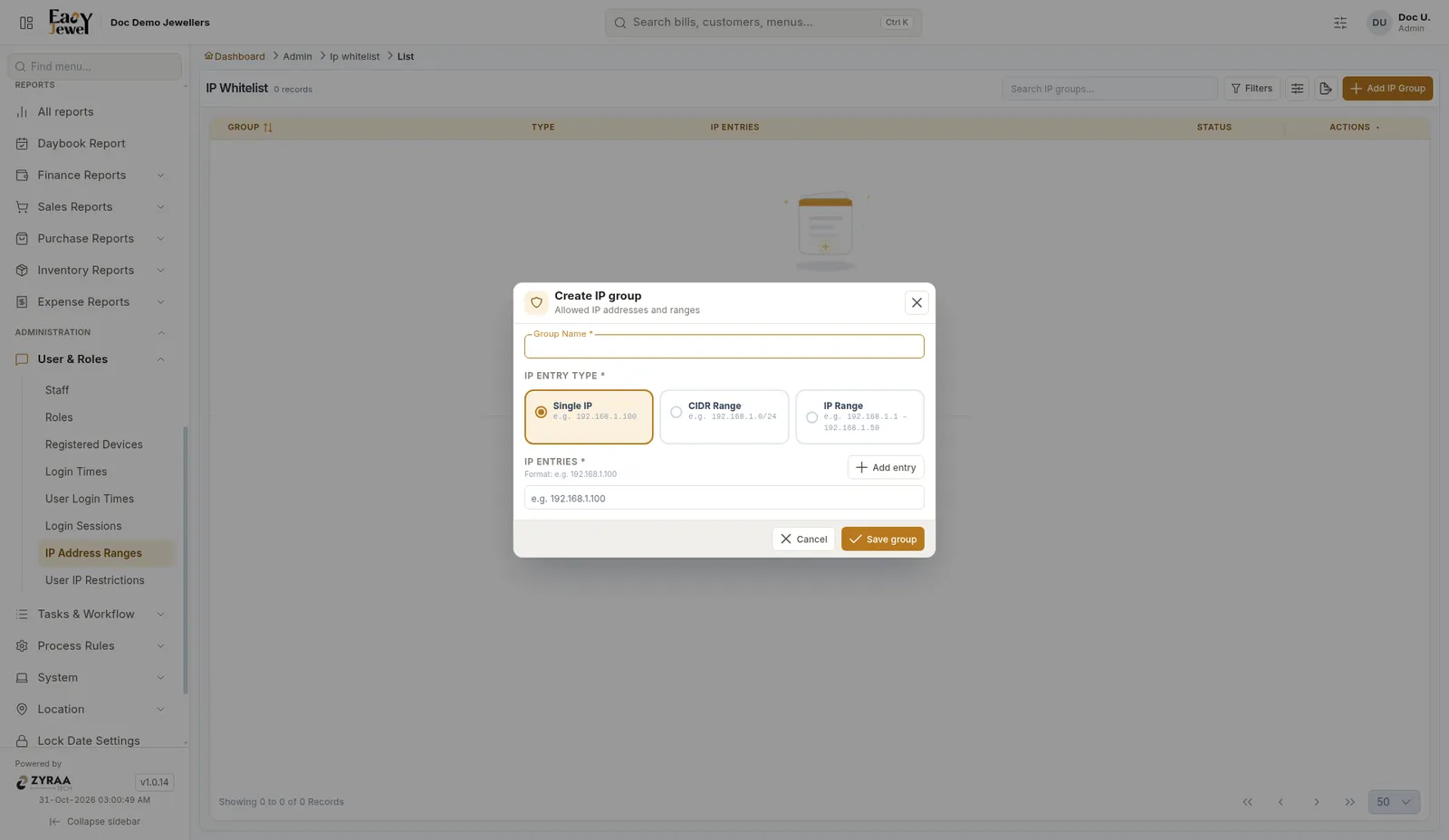Click the Lock Date Settings padlock icon
This screenshot has height=840, width=1449.
22,741
